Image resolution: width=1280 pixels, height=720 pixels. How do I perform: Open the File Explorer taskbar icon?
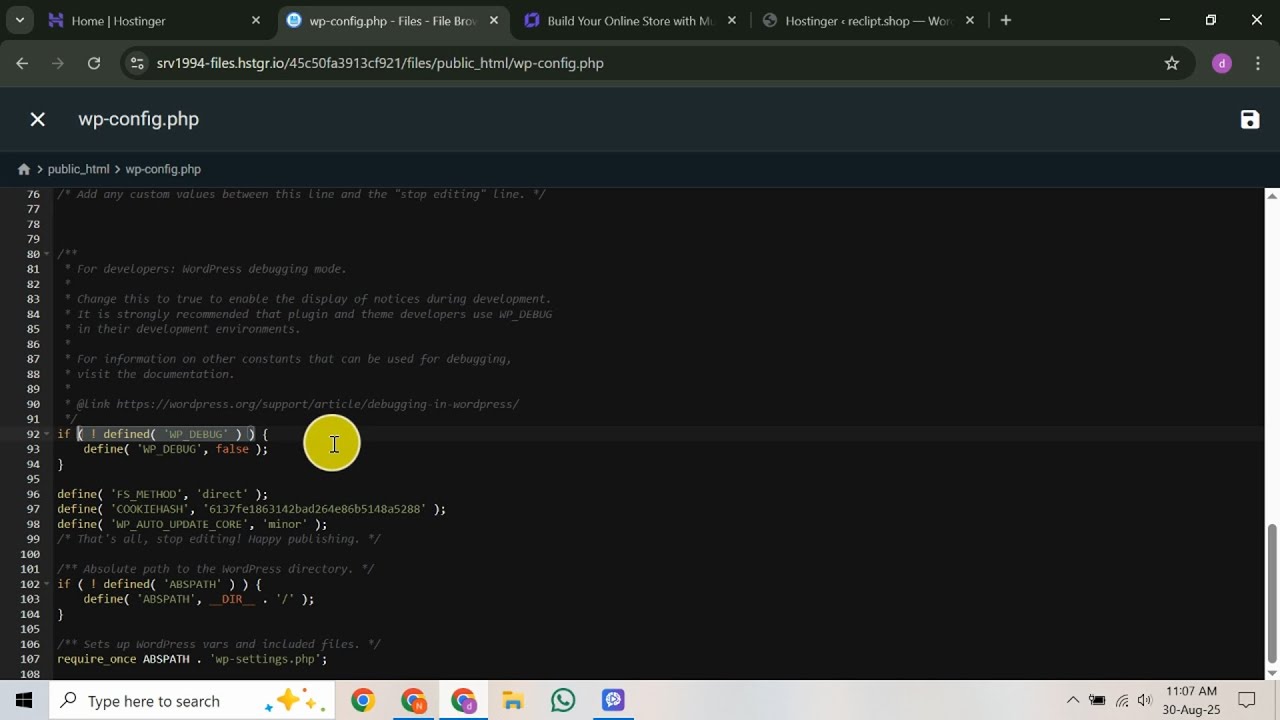pyautogui.click(x=513, y=700)
